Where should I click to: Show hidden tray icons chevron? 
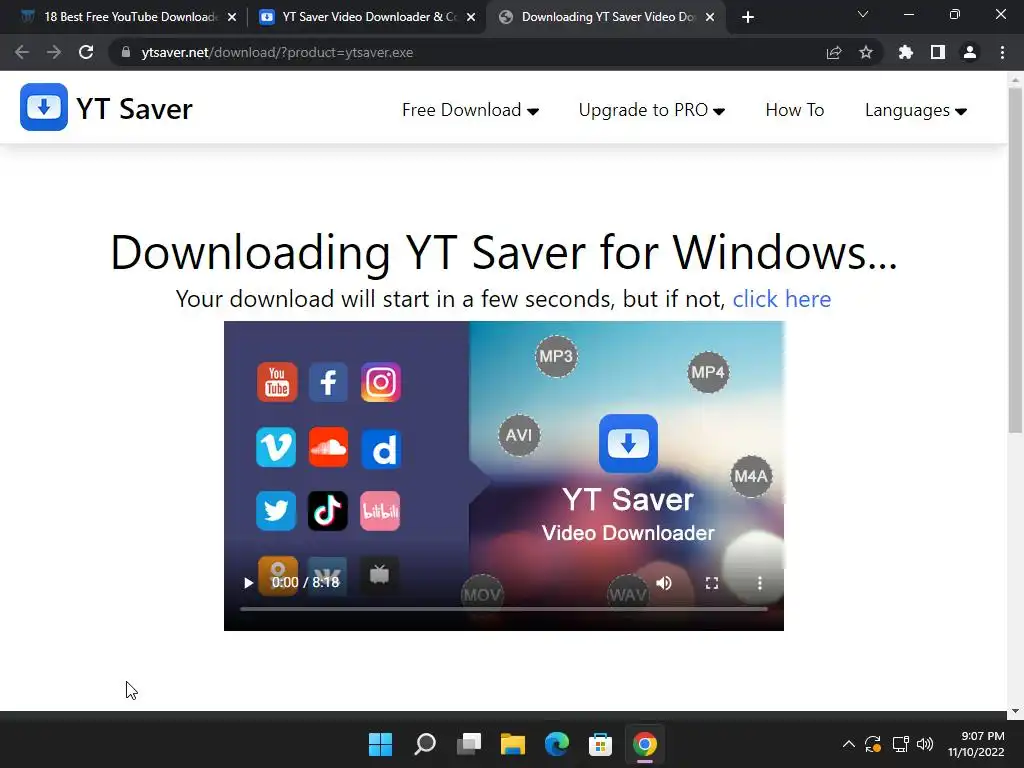click(x=848, y=744)
